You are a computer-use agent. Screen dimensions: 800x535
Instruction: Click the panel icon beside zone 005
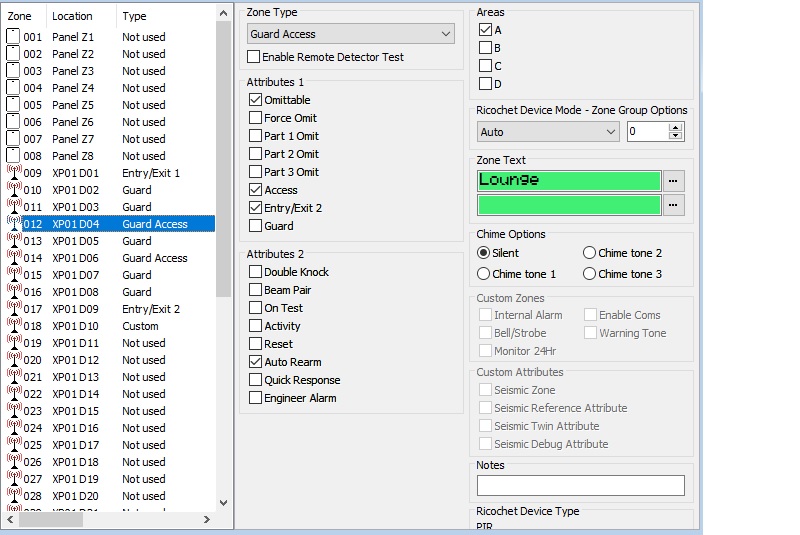pos(13,105)
